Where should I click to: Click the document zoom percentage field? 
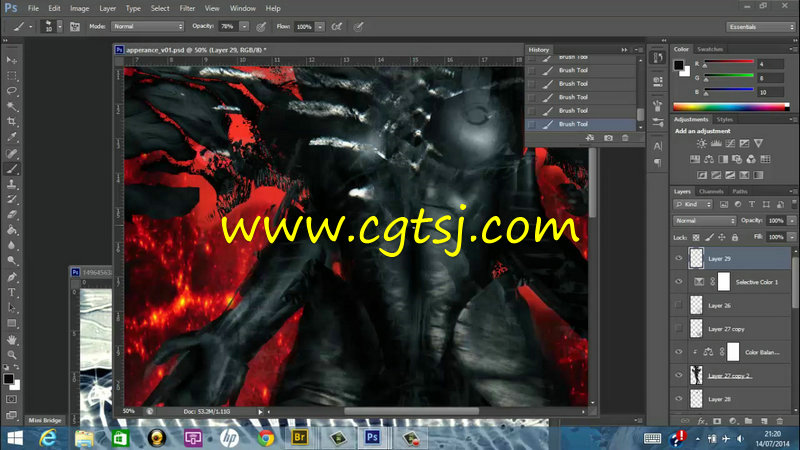[130, 411]
